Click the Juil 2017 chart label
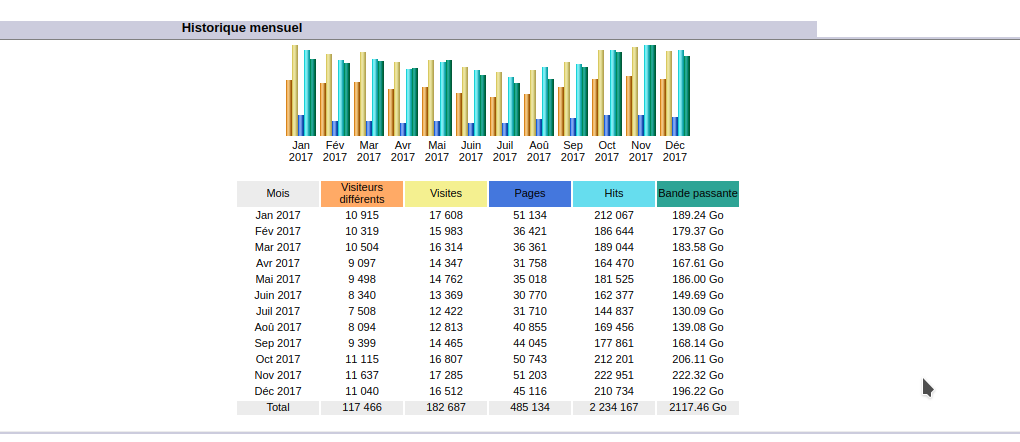 (505, 151)
